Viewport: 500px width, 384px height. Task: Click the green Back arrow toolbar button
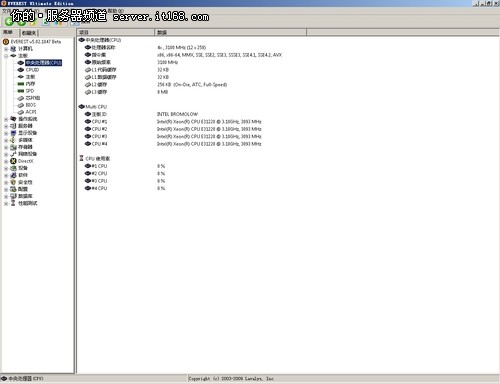[x=9, y=22]
